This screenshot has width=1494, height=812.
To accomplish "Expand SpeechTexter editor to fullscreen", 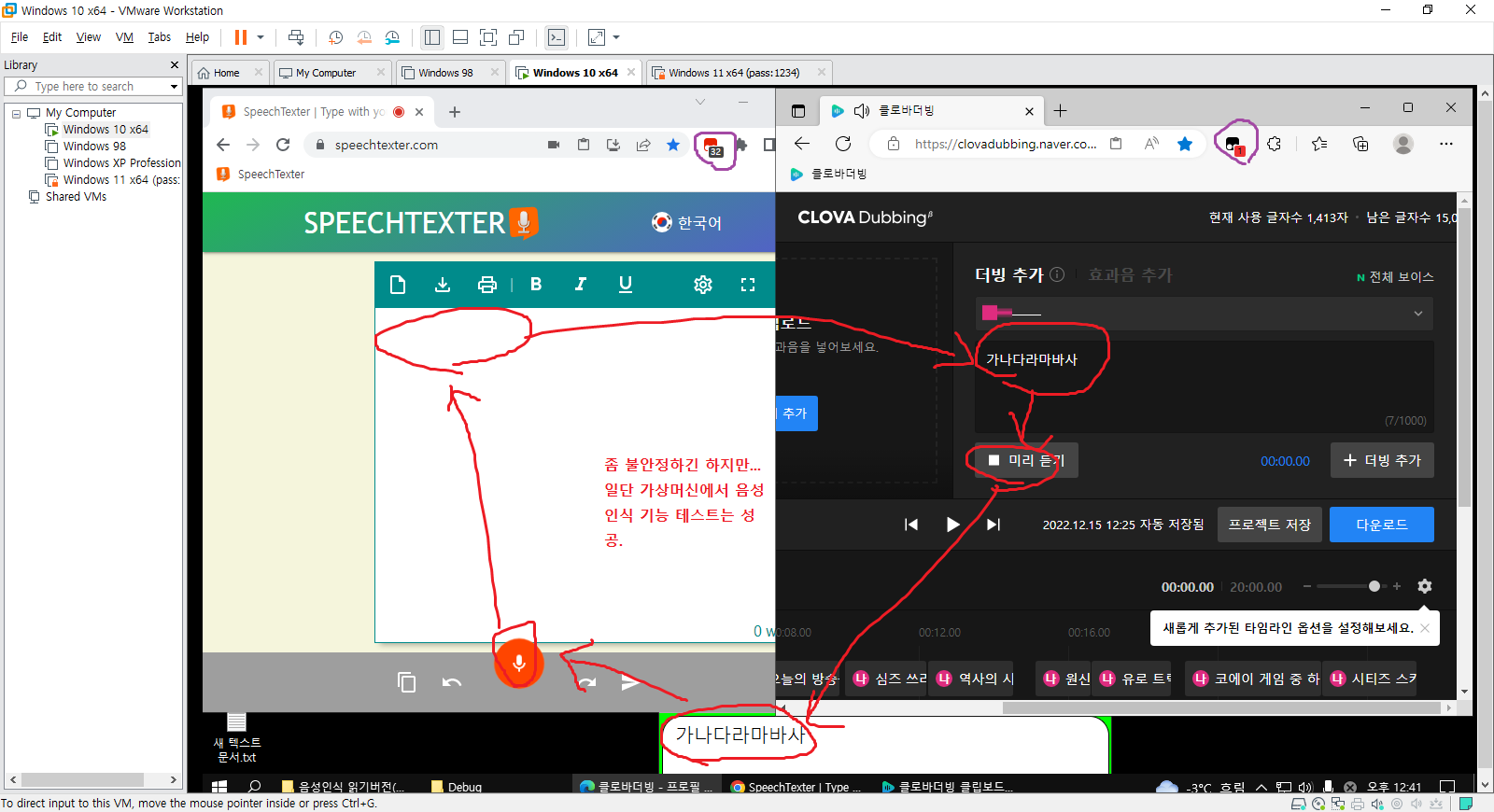I will [x=748, y=285].
